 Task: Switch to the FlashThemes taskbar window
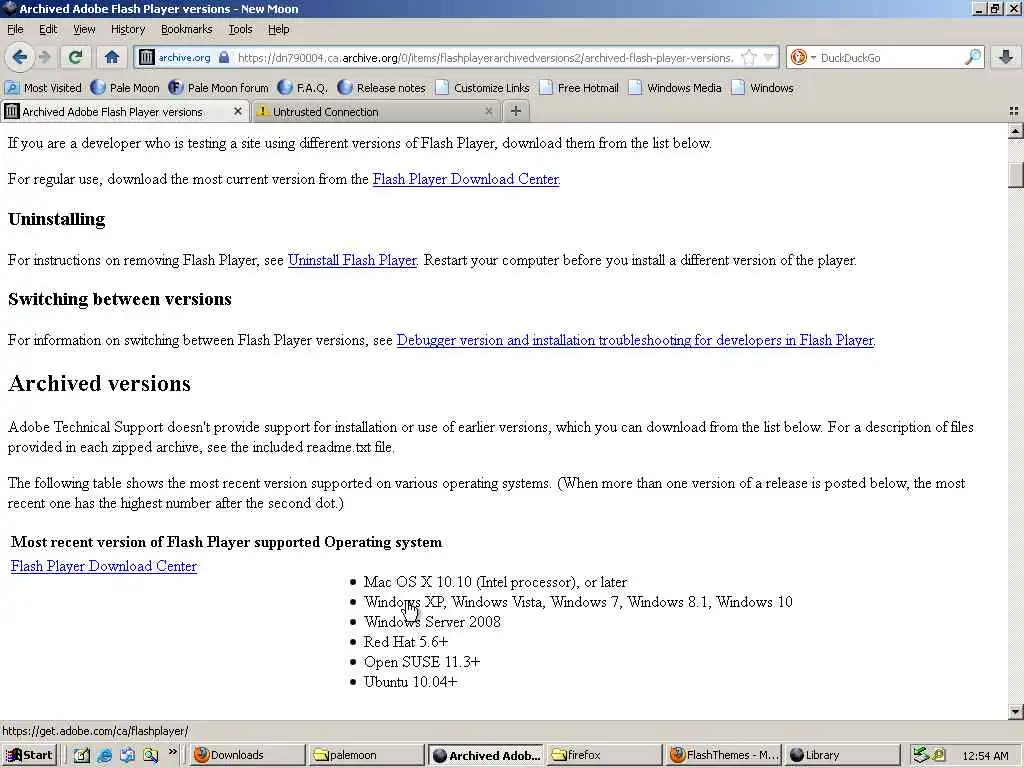click(724, 755)
